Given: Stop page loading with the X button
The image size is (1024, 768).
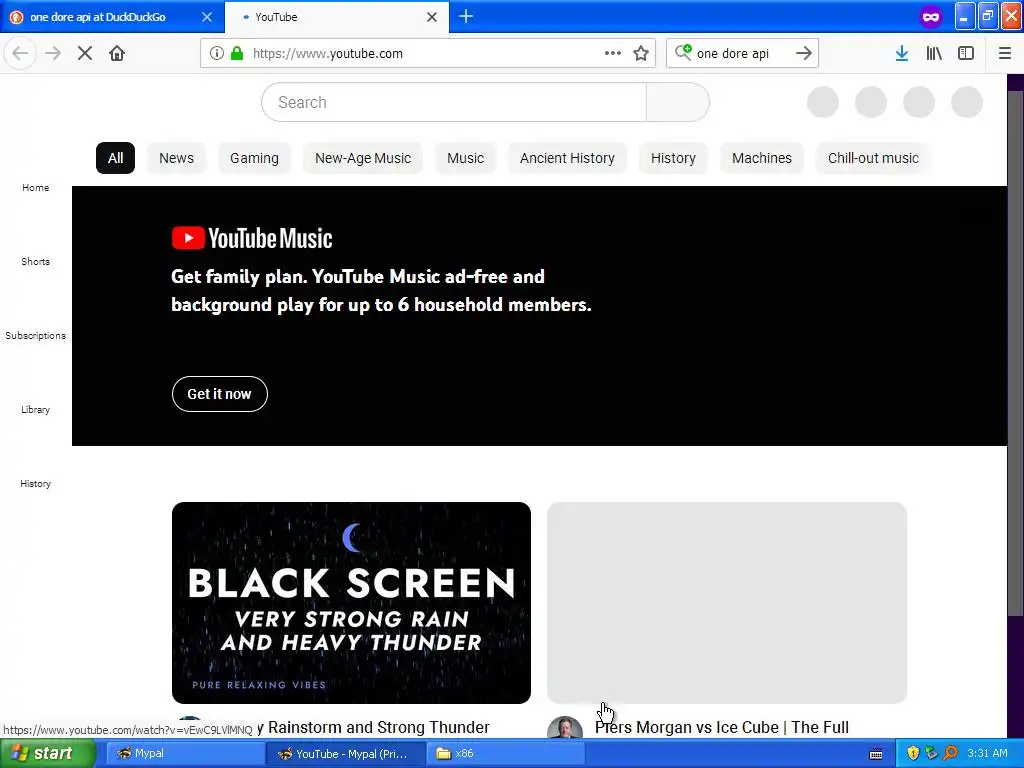Looking at the screenshot, I should point(85,53).
